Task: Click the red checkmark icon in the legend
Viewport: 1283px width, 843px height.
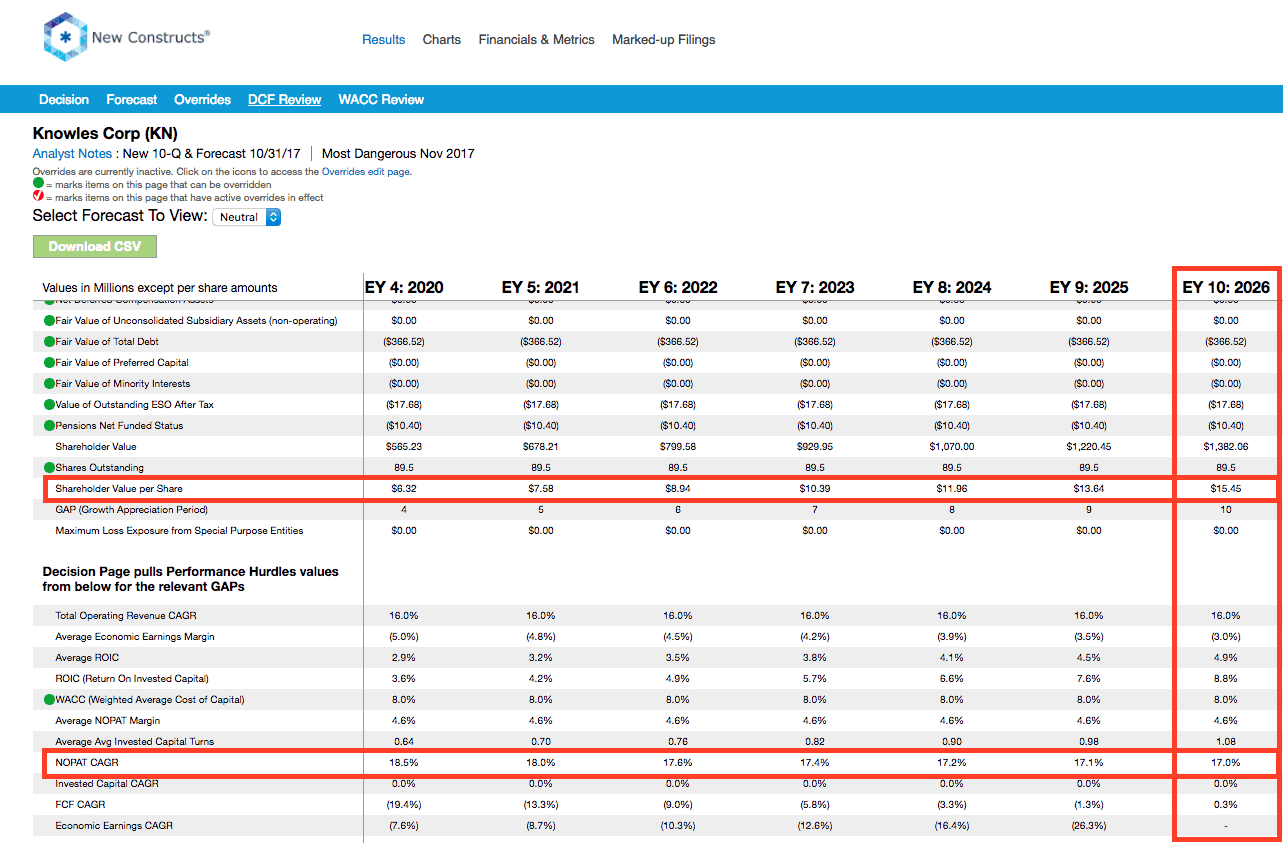Action: tap(38, 197)
